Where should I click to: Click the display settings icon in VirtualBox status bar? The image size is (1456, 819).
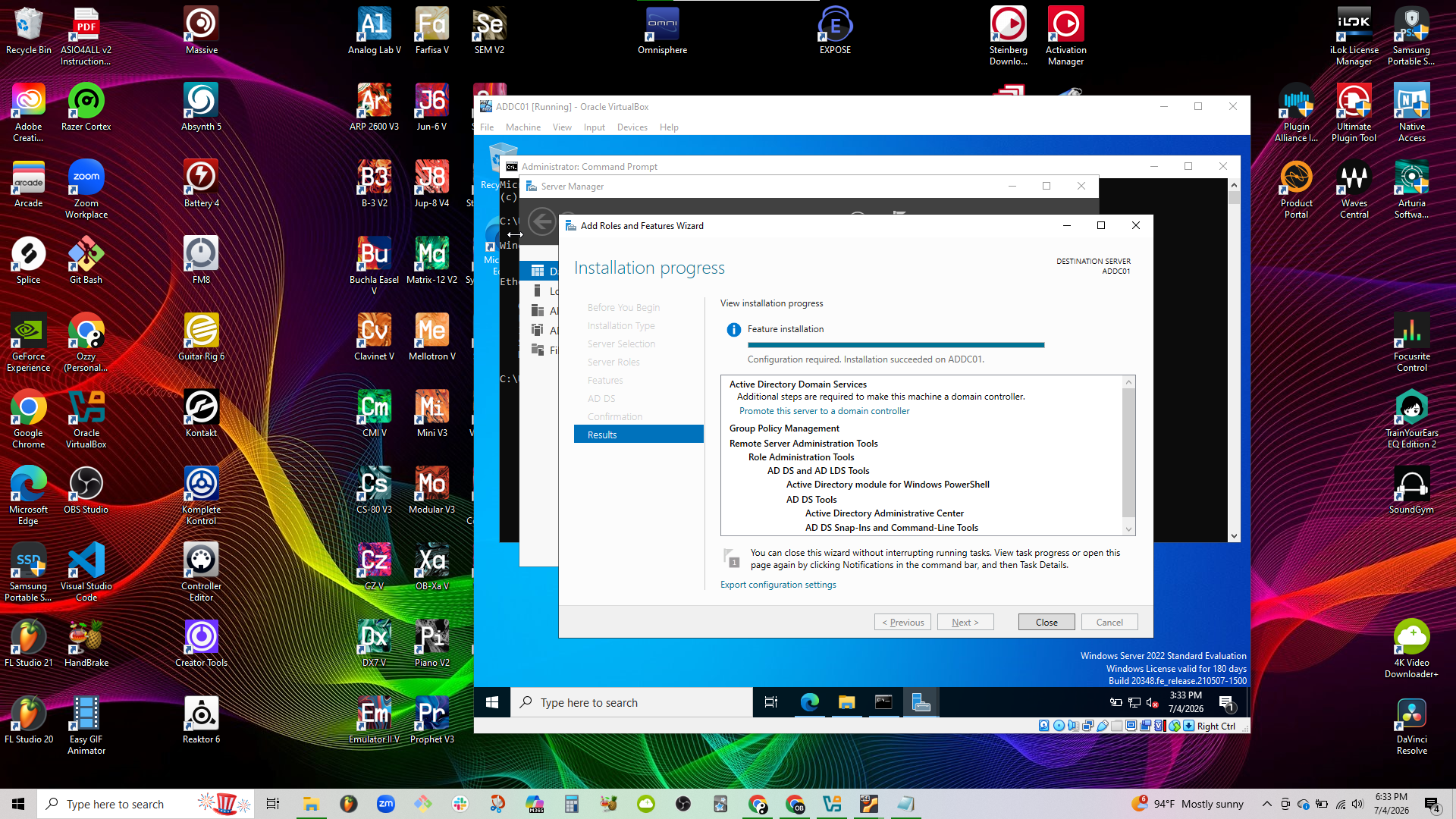coord(1131,726)
